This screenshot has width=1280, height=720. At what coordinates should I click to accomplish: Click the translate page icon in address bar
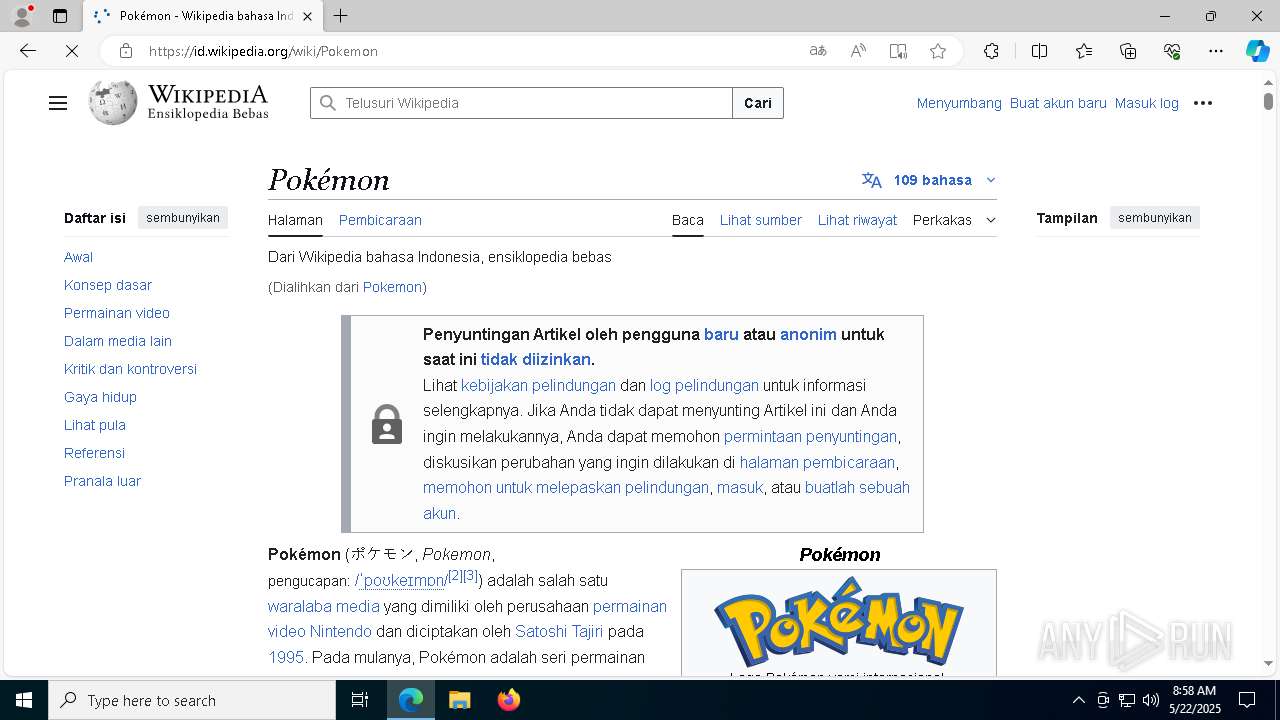818,51
